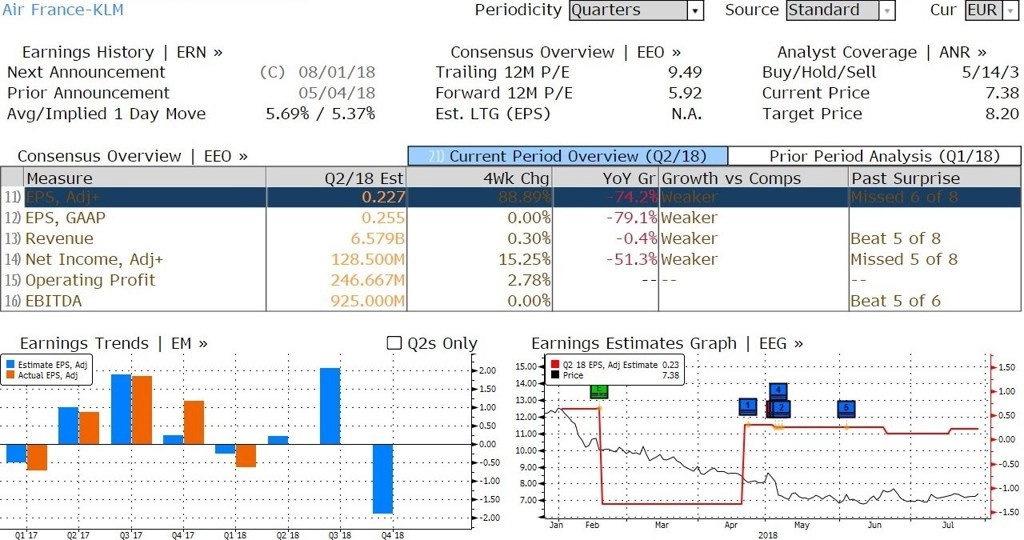1024x540 pixels.
Task: Click Prior Announcement date 05/04/18
Action: point(337,93)
